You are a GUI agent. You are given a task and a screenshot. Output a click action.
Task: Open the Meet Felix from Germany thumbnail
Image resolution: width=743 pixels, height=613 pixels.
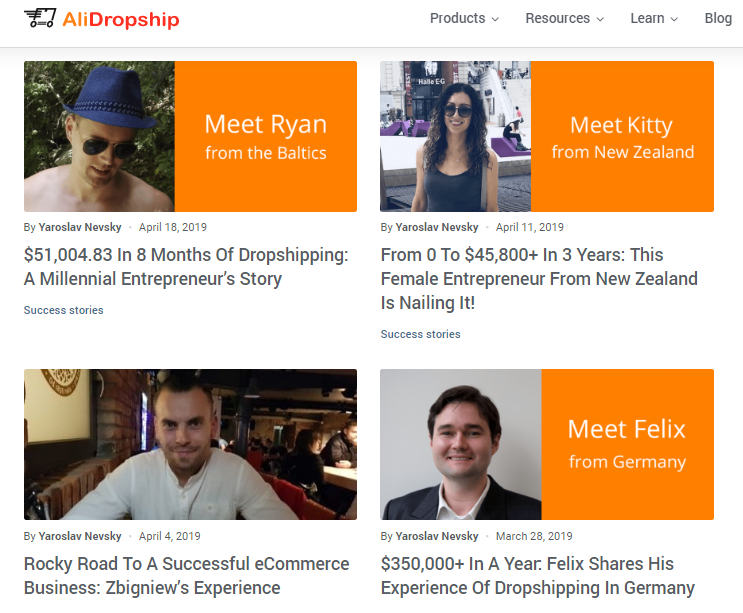click(547, 444)
